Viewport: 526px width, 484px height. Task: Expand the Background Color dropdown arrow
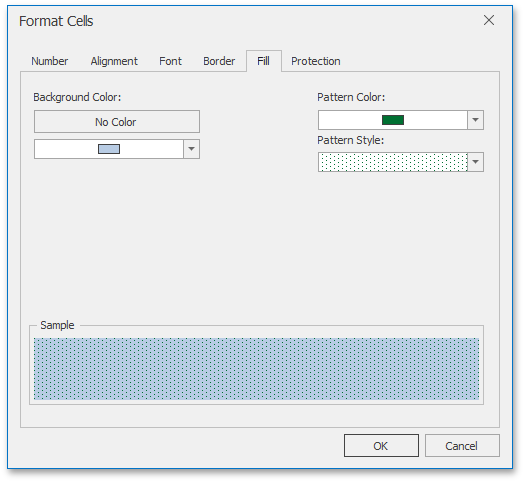point(192,149)
